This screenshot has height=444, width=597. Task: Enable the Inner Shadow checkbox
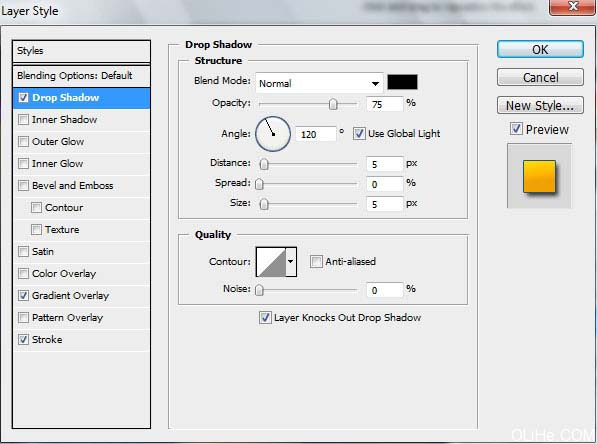[x=23, y=120]
